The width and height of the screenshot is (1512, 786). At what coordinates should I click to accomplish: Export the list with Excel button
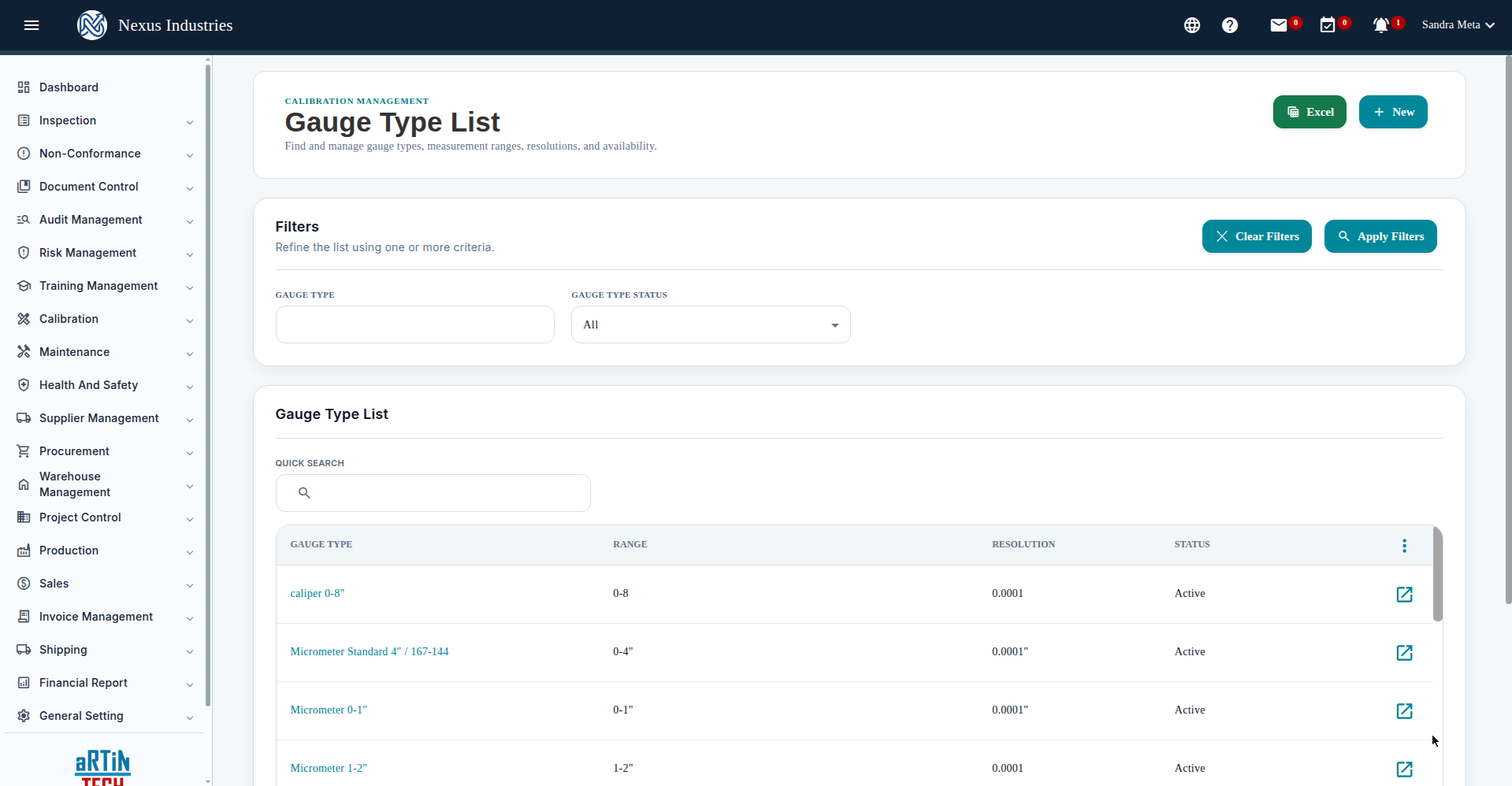coord(1310,112)
